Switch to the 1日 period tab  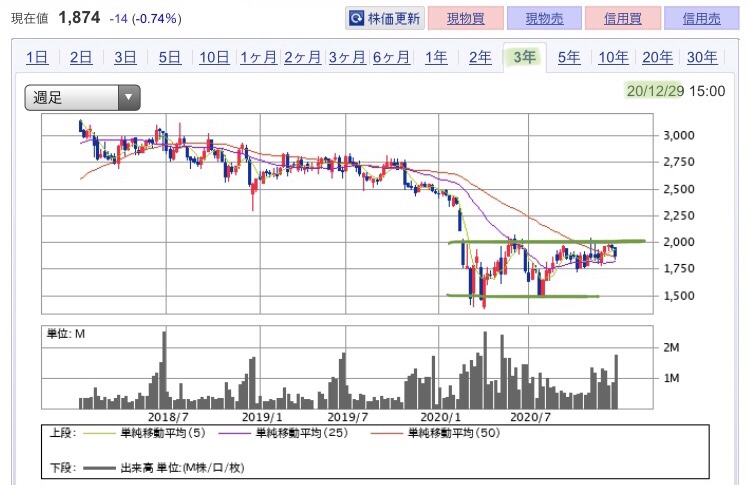(x=37, y=57)
